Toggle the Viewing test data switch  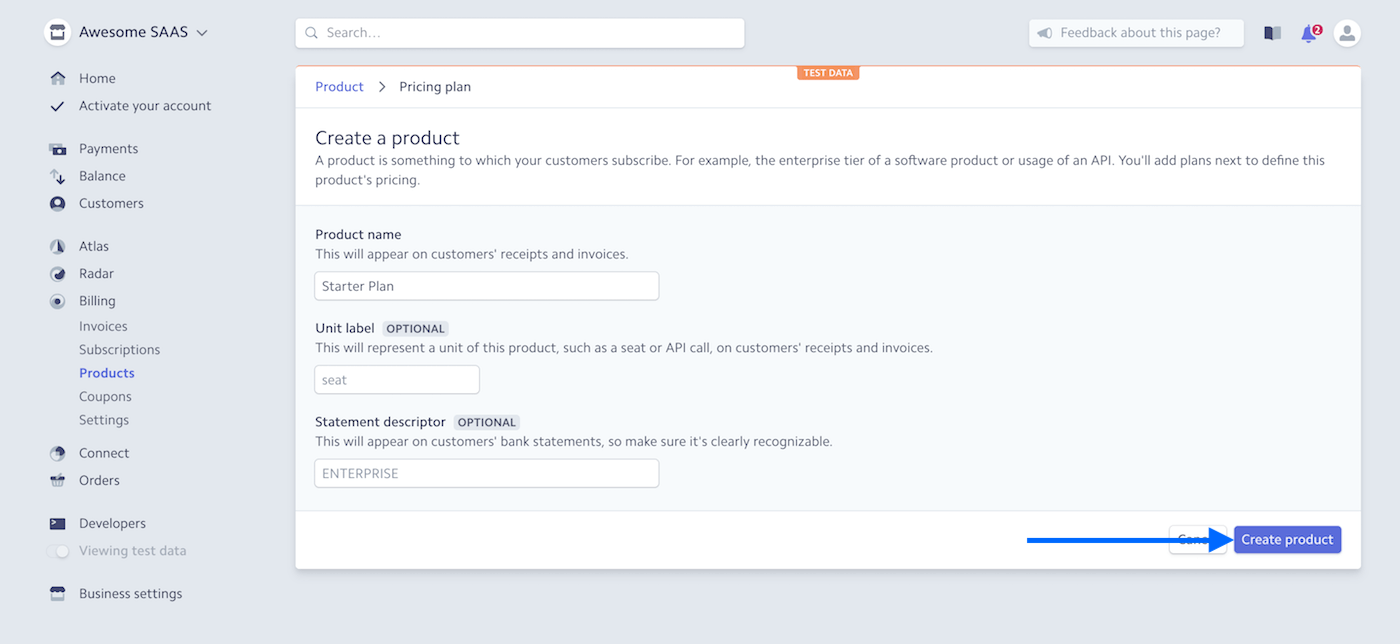59,551
